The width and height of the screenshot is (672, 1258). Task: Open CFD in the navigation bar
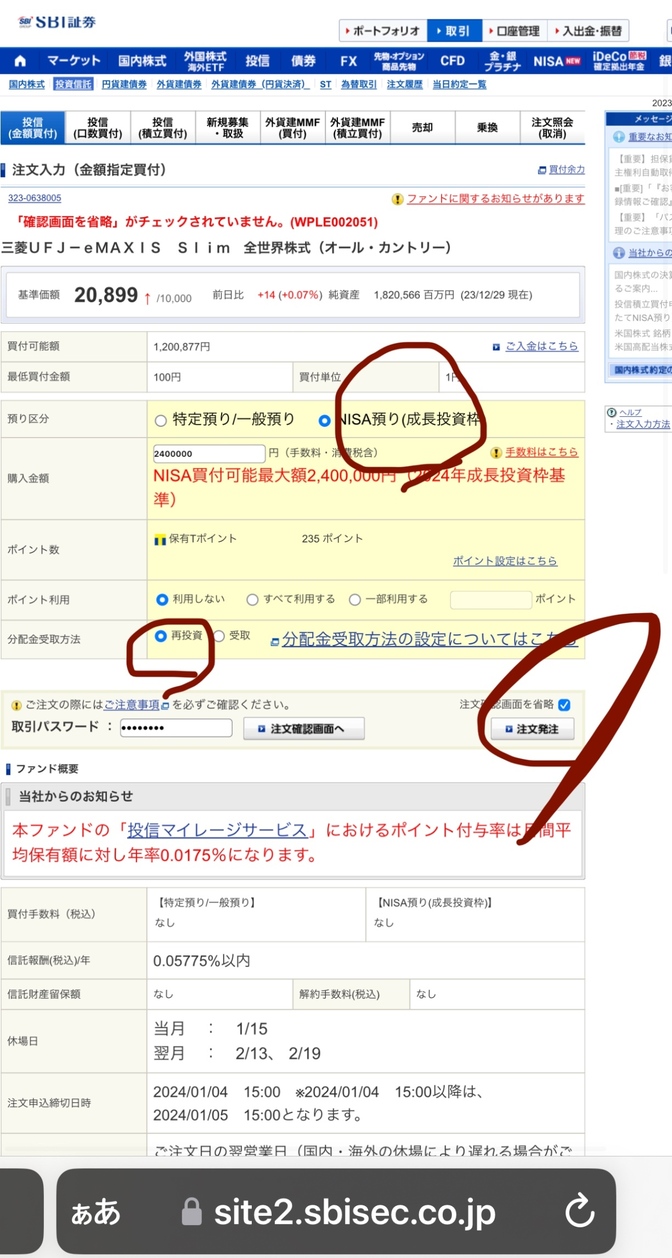click(453, 61)
